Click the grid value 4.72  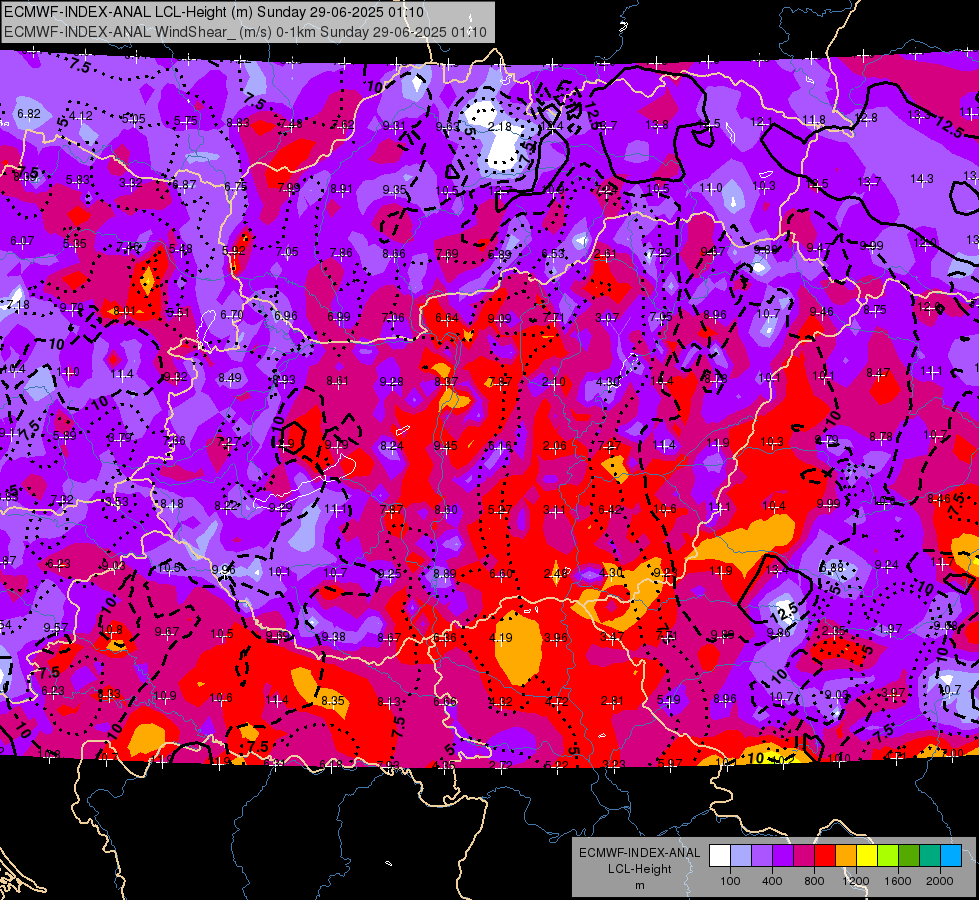[x=556, y=702]
